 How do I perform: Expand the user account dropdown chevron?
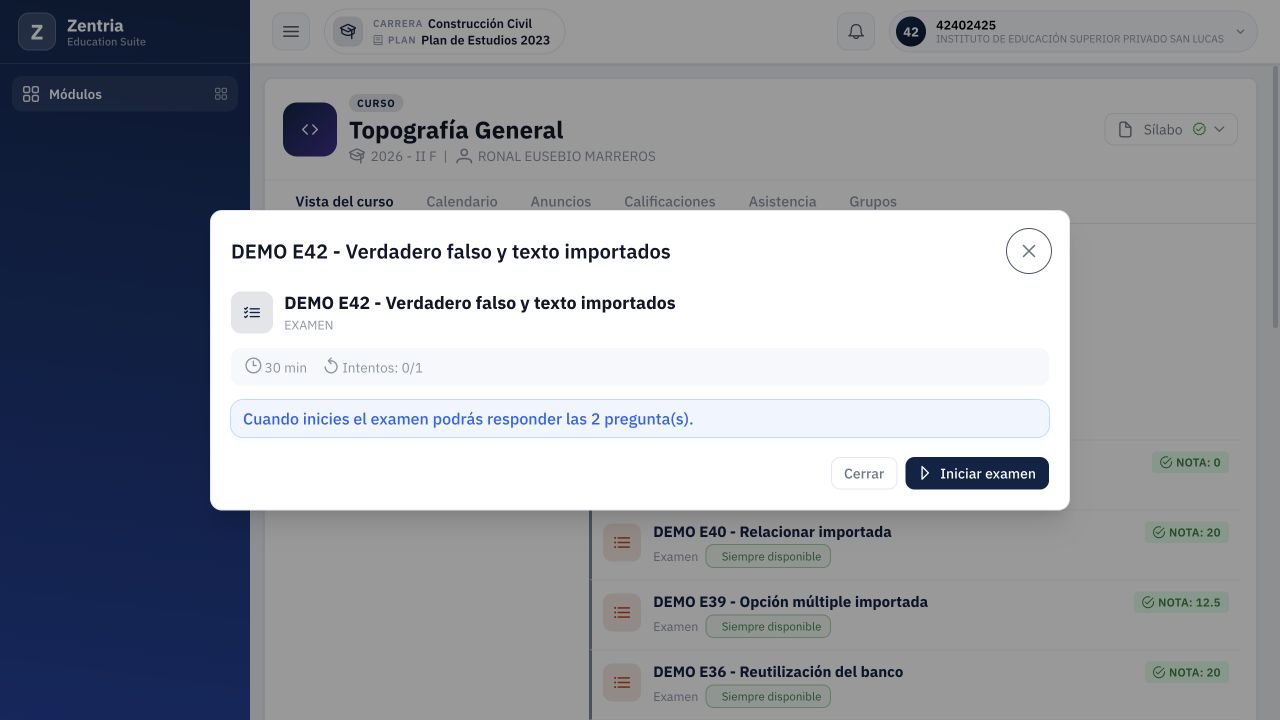click(x=1240, y=32)
